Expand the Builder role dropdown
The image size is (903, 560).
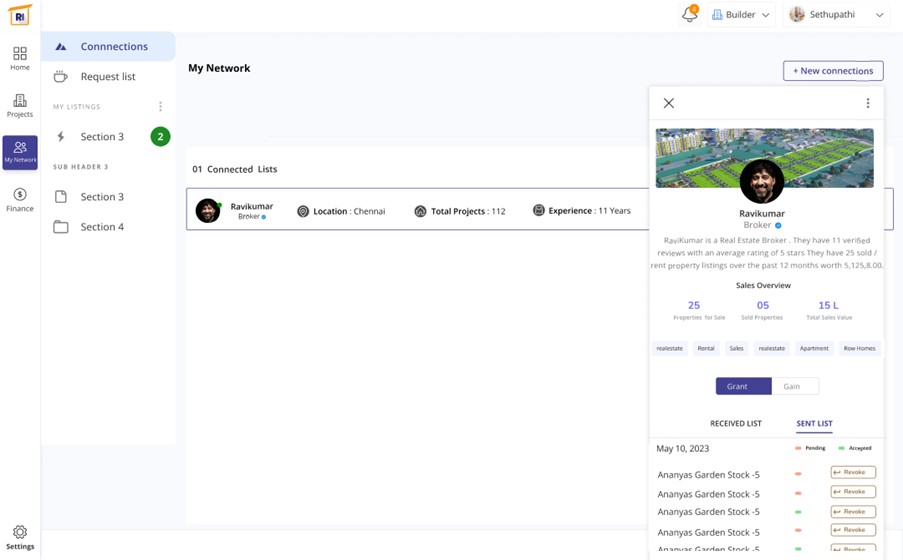740,15
